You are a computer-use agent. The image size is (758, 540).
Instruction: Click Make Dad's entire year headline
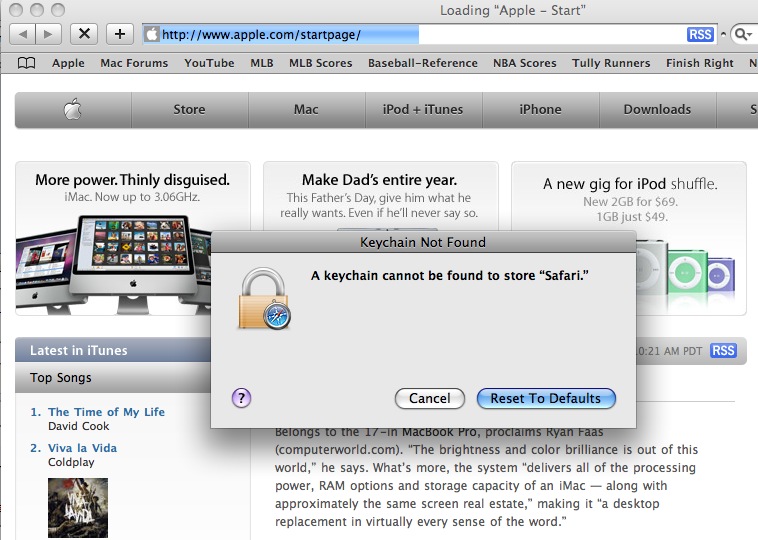click(x=379, y=180)
